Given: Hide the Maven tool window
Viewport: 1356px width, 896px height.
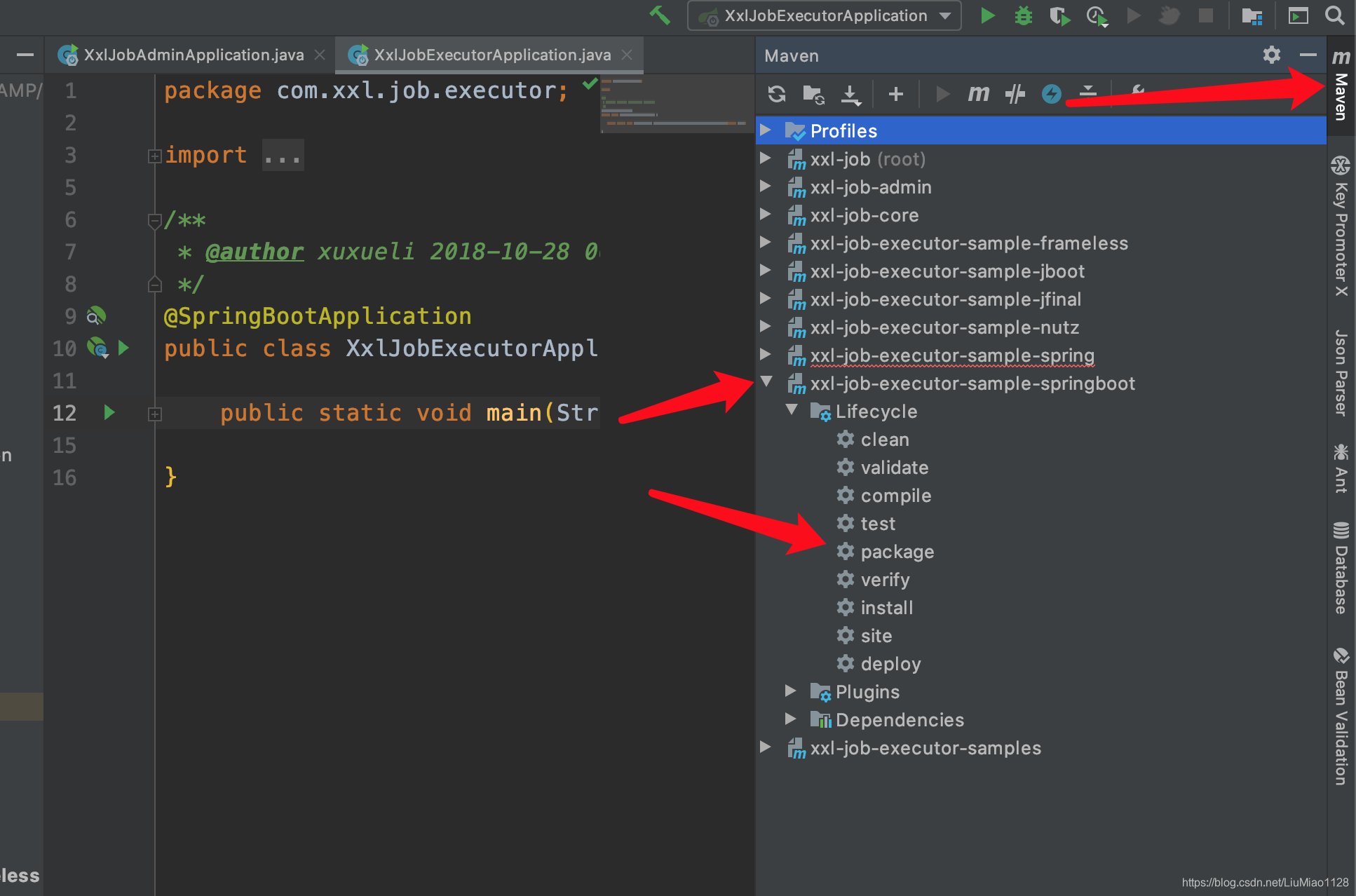Looking at the screenshot, I should click(1308, 55).
